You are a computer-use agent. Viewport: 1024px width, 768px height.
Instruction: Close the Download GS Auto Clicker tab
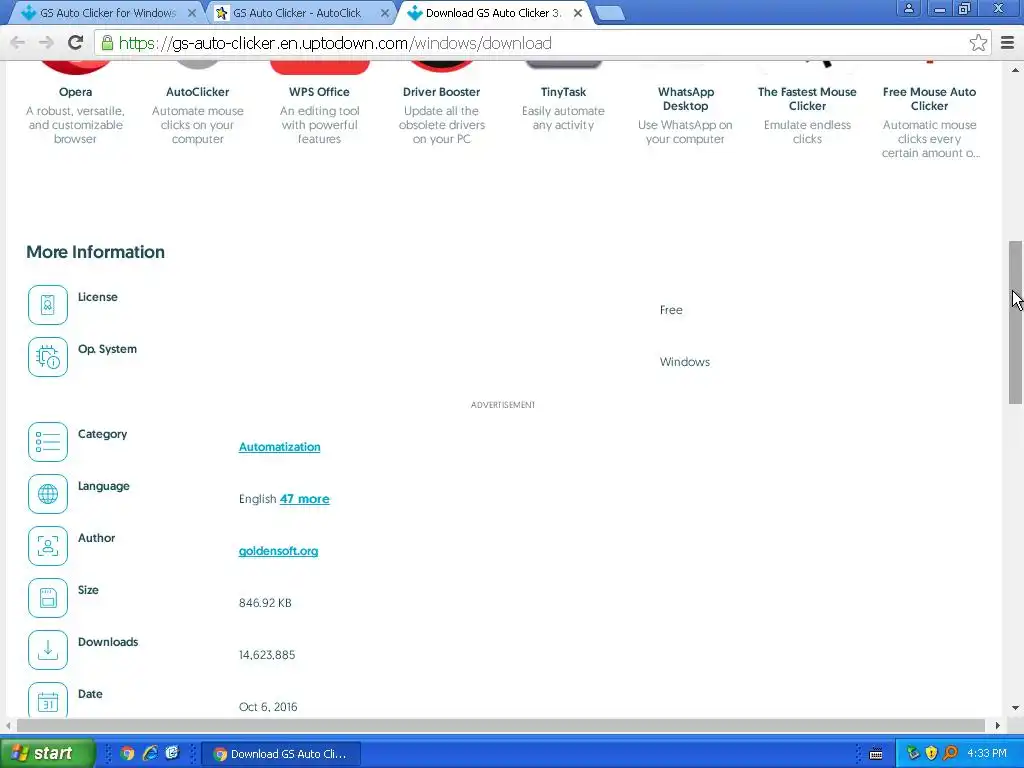point(577,13)
